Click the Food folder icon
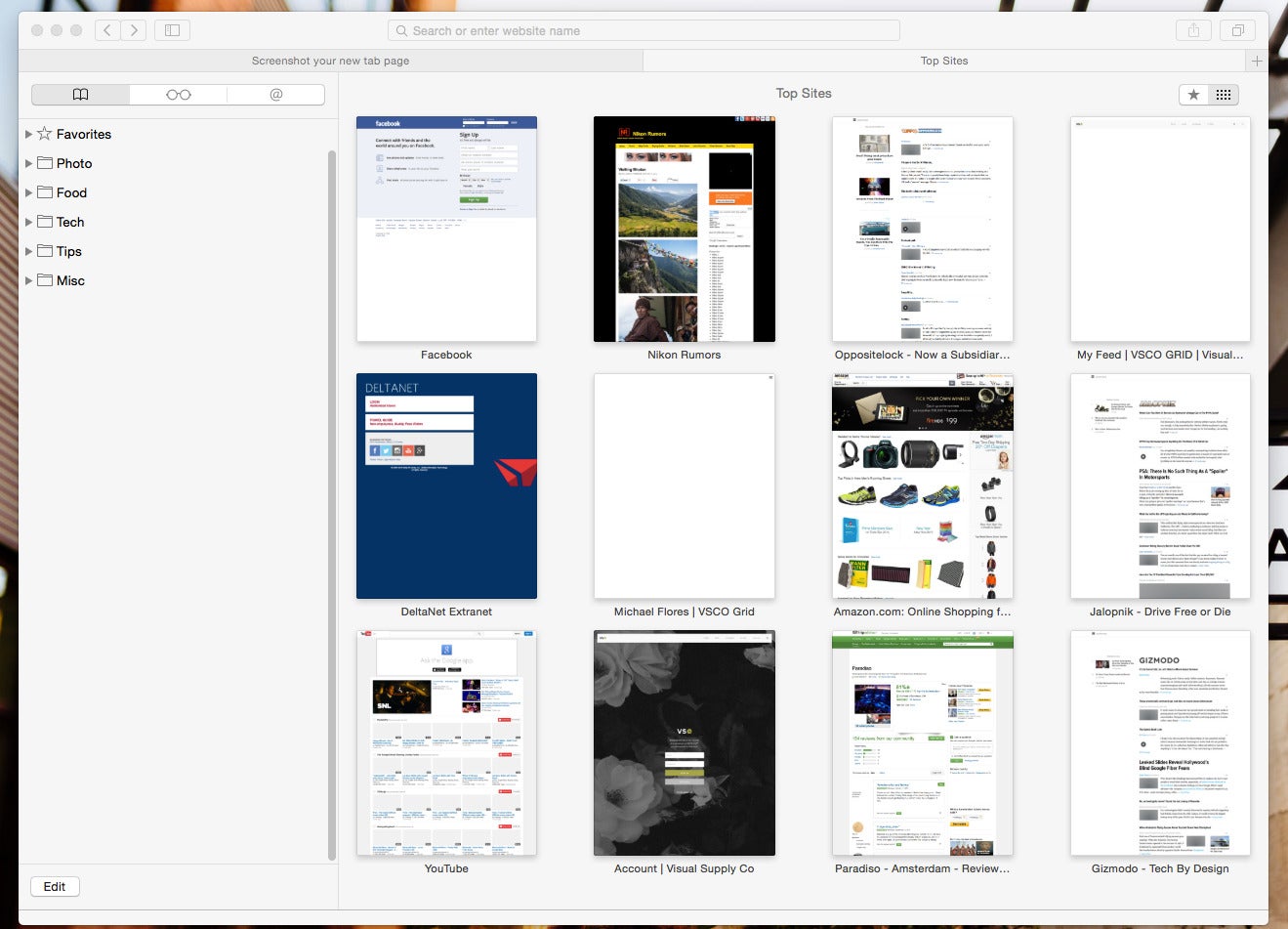This screenshot has width=1288, height=929. [x=45, y=192]
